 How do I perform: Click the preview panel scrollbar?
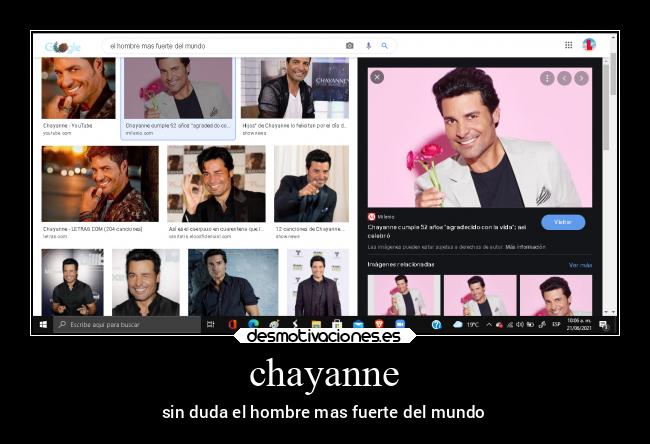(x=606, y=108)
